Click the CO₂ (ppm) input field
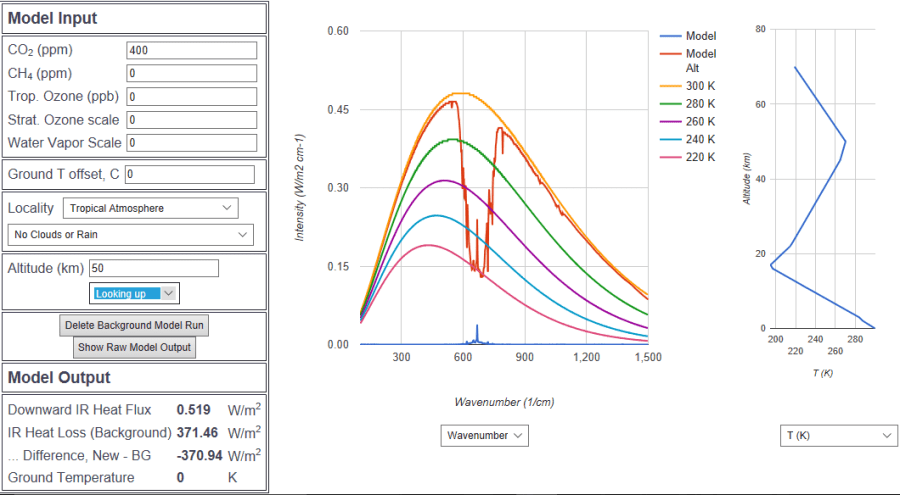900x495 pixels. pos(192,50)
